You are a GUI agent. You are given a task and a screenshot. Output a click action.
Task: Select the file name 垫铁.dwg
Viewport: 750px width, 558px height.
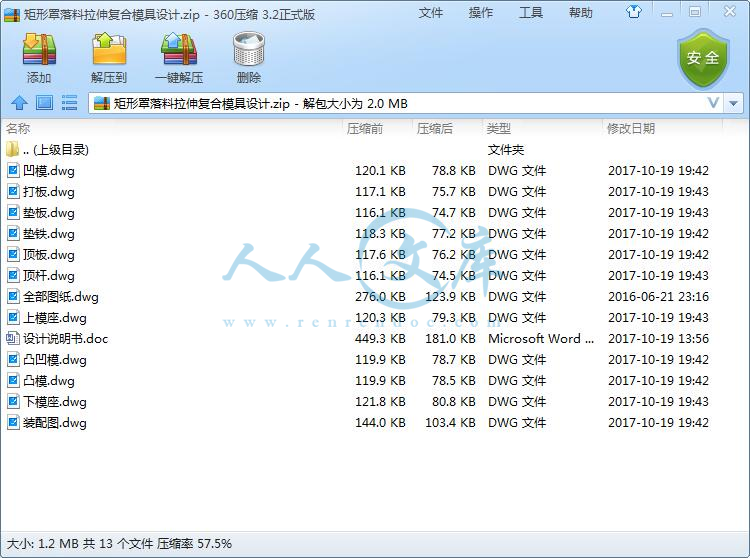(x=49, y=234)
